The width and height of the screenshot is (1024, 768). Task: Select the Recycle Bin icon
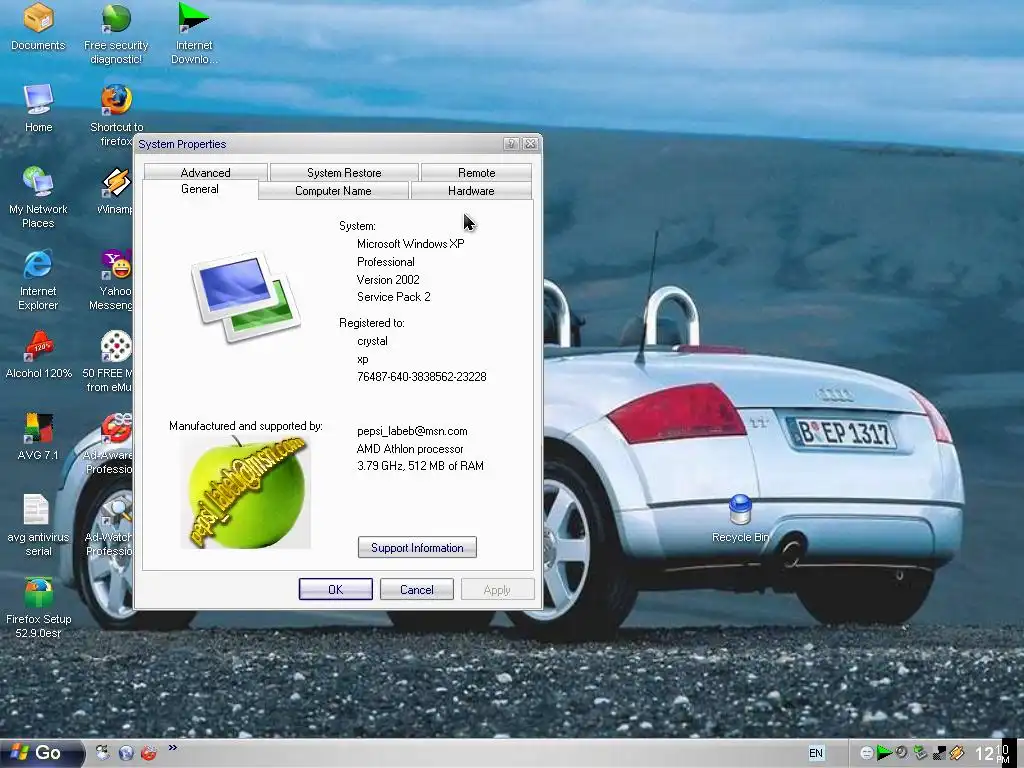click(x=740, y=519)
